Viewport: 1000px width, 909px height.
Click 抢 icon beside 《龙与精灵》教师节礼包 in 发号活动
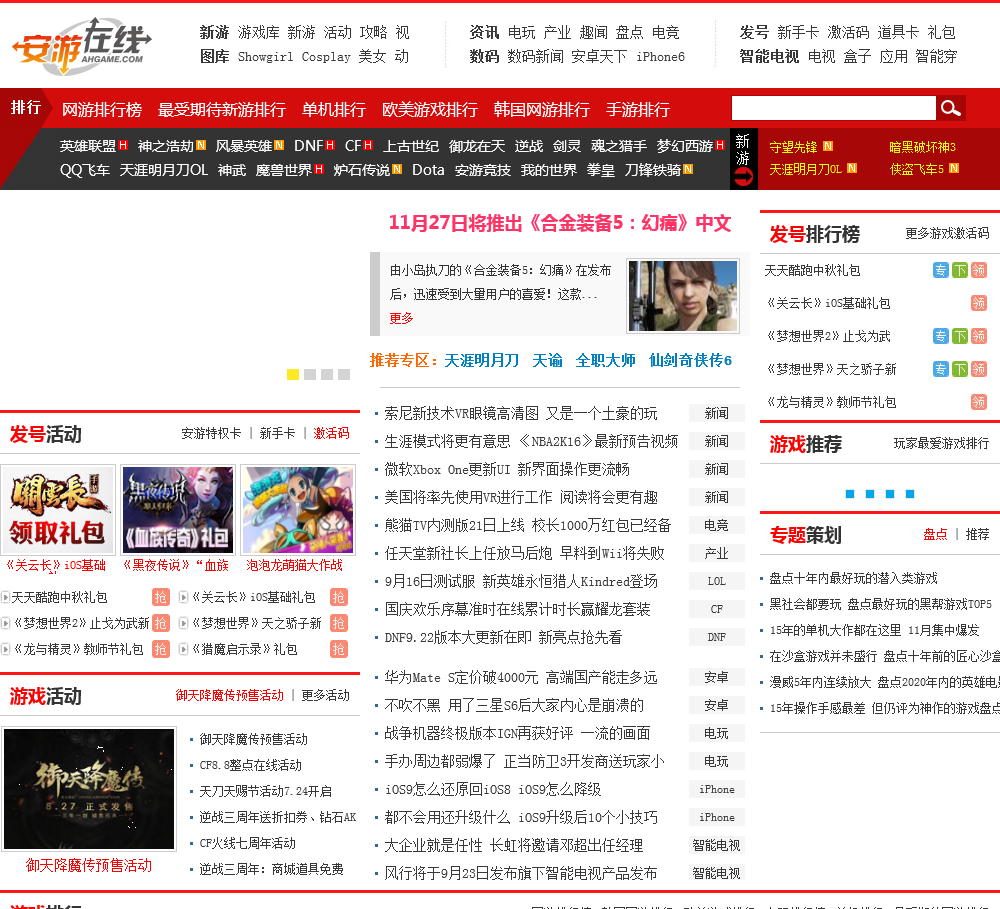coord(161,649)
